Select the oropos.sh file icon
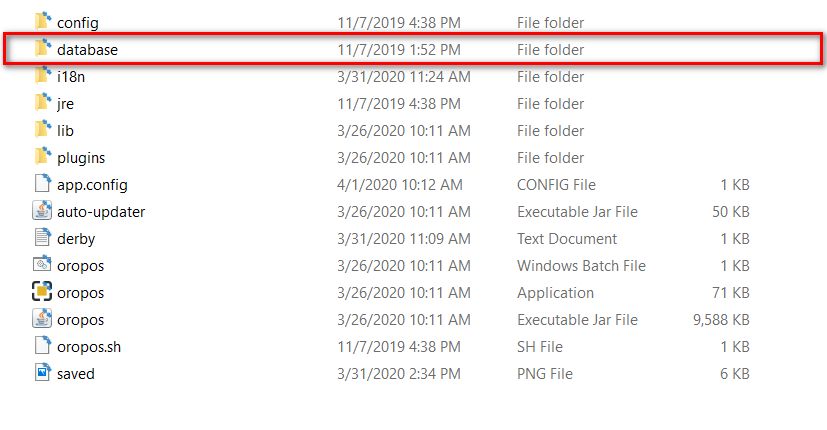827x430 pixels. click(x=43, y=346)
